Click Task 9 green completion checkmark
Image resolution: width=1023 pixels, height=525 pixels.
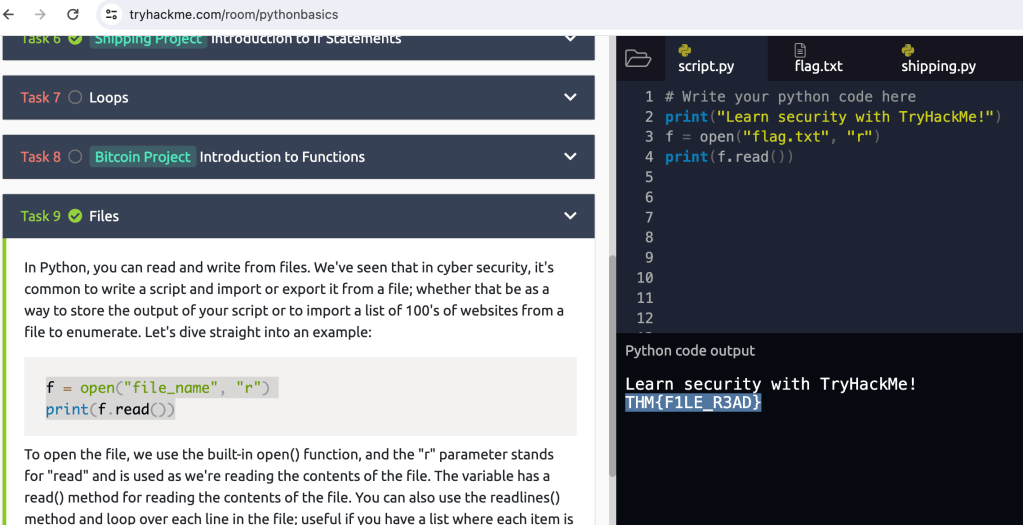pyautogui.click(x=75, y=216)
